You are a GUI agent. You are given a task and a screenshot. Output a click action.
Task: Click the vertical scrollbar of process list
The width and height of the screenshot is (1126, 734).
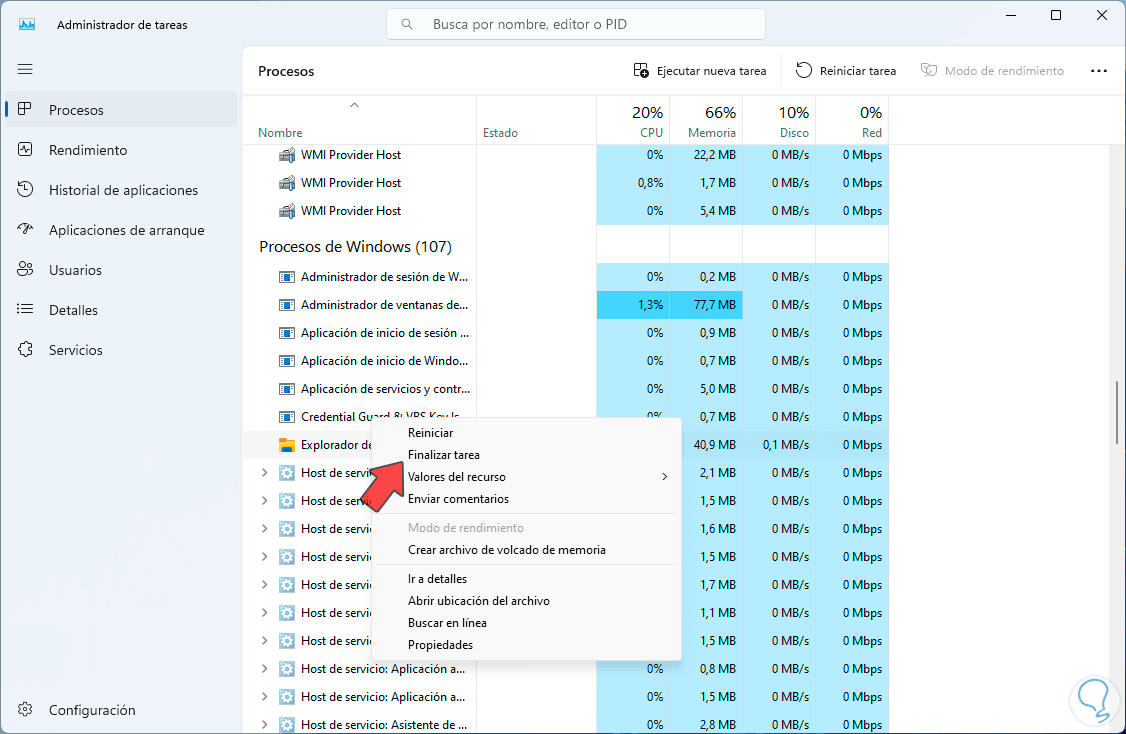click(x=1117, y=413)
